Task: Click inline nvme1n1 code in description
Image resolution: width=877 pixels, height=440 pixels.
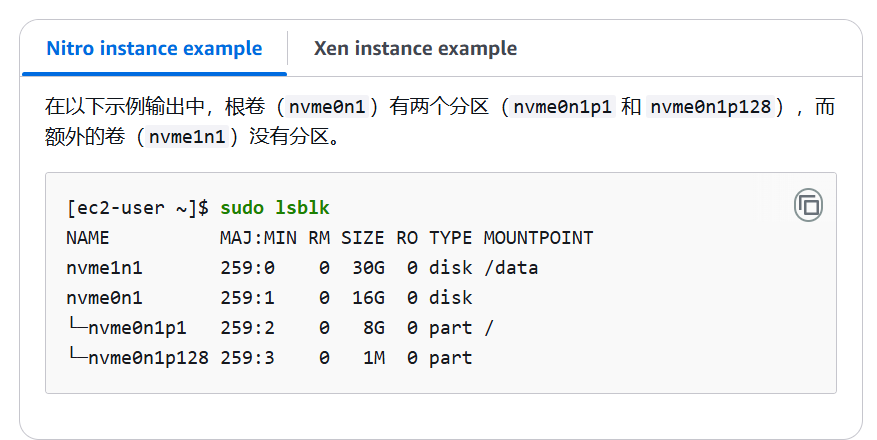Action: (187, 136)
